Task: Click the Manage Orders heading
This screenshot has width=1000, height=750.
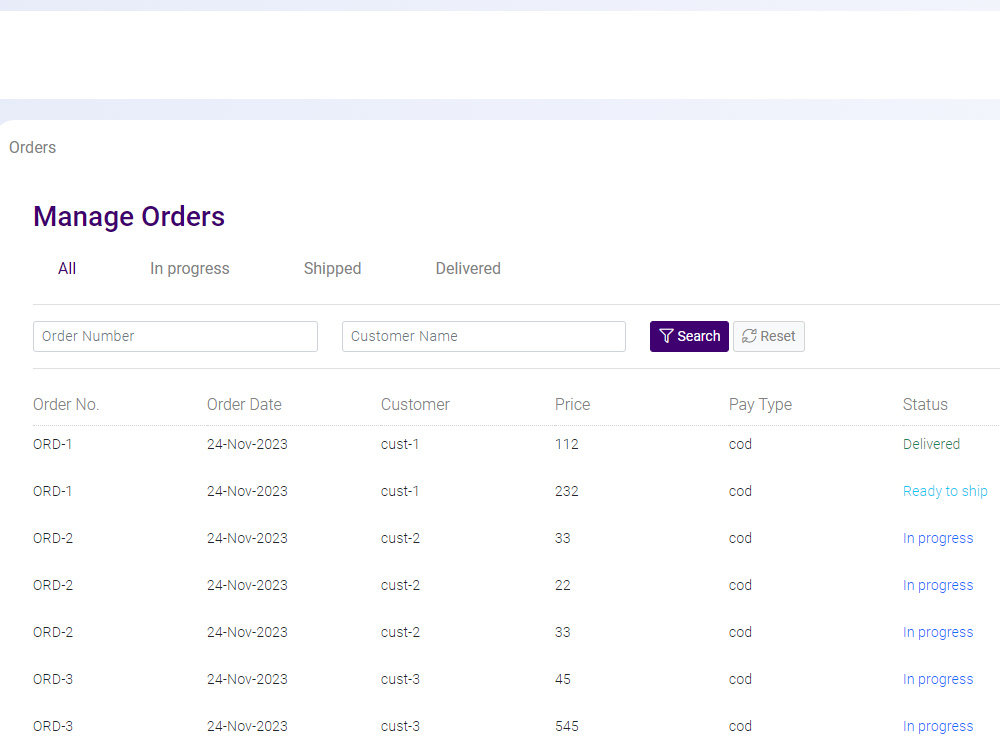Action: point(129,217)
